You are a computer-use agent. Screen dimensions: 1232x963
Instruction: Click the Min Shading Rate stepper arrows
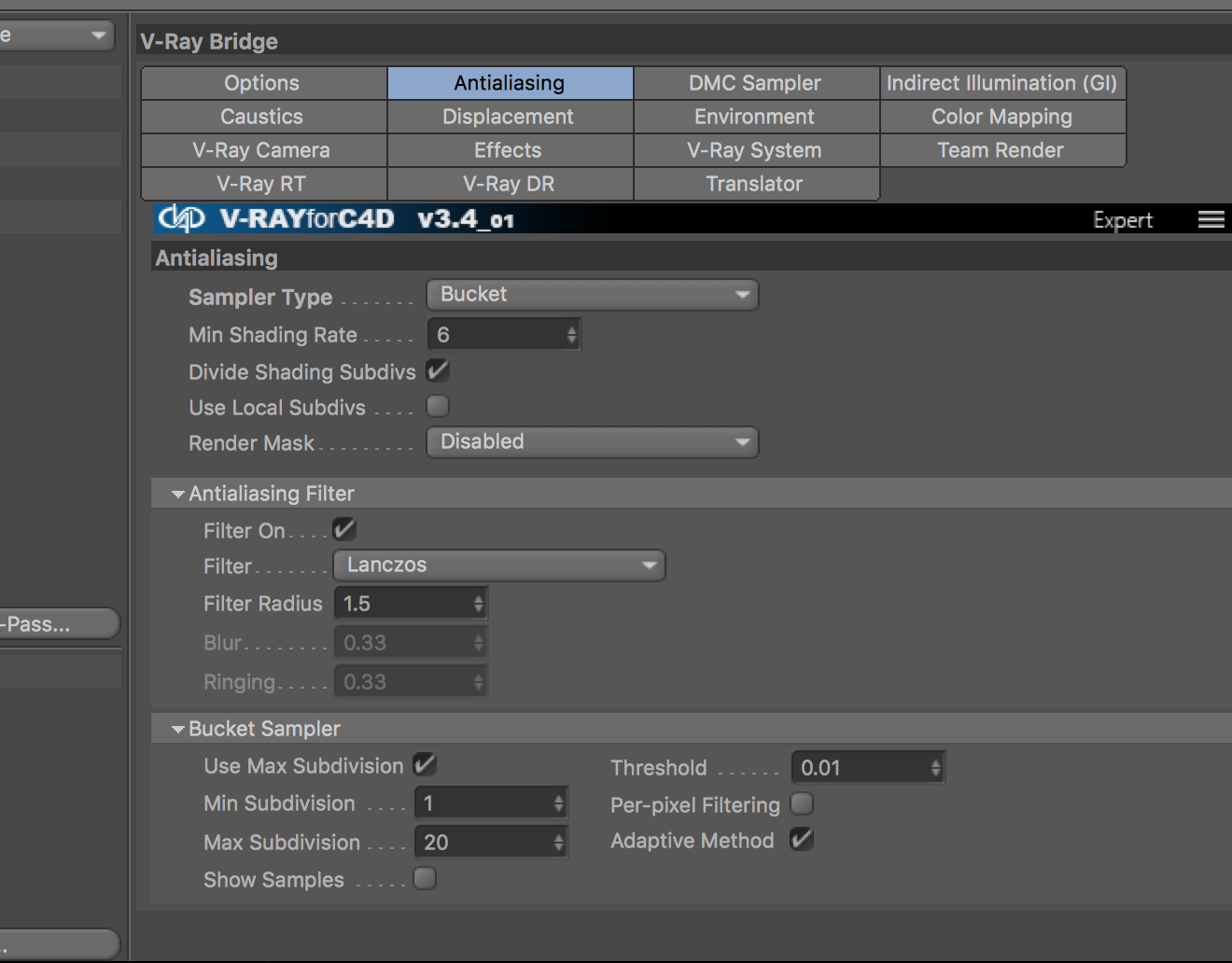tap(572, 335)
